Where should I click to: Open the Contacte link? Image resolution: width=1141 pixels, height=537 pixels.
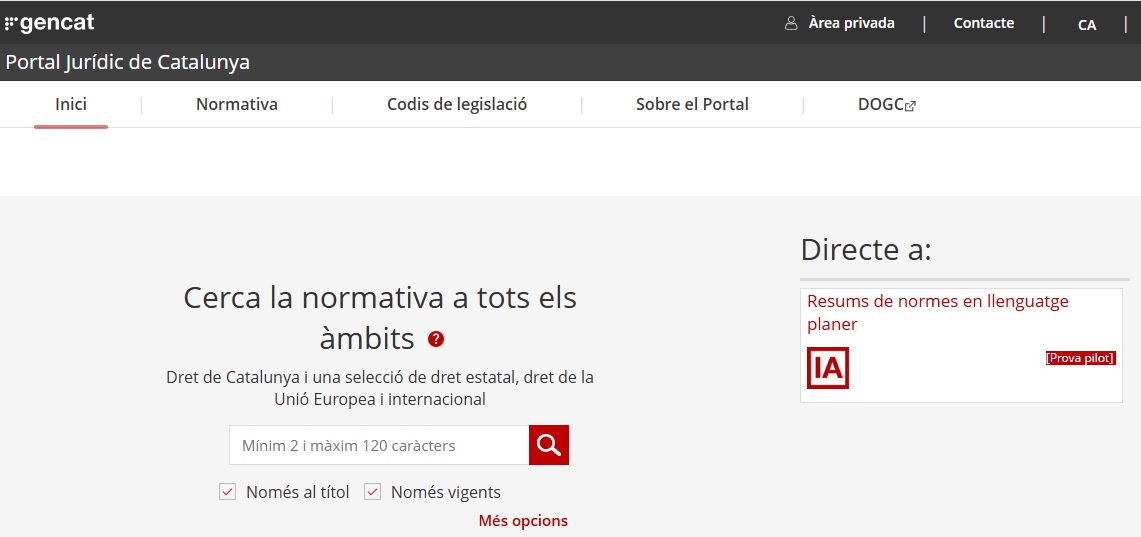pos(984,23)
